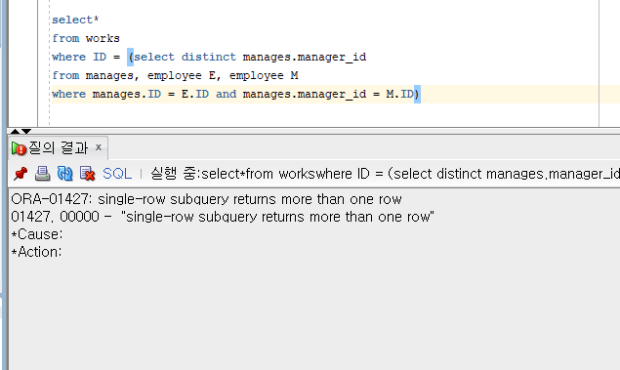
Task: Select the 질의 결과 tab
Action: point(58,148)
